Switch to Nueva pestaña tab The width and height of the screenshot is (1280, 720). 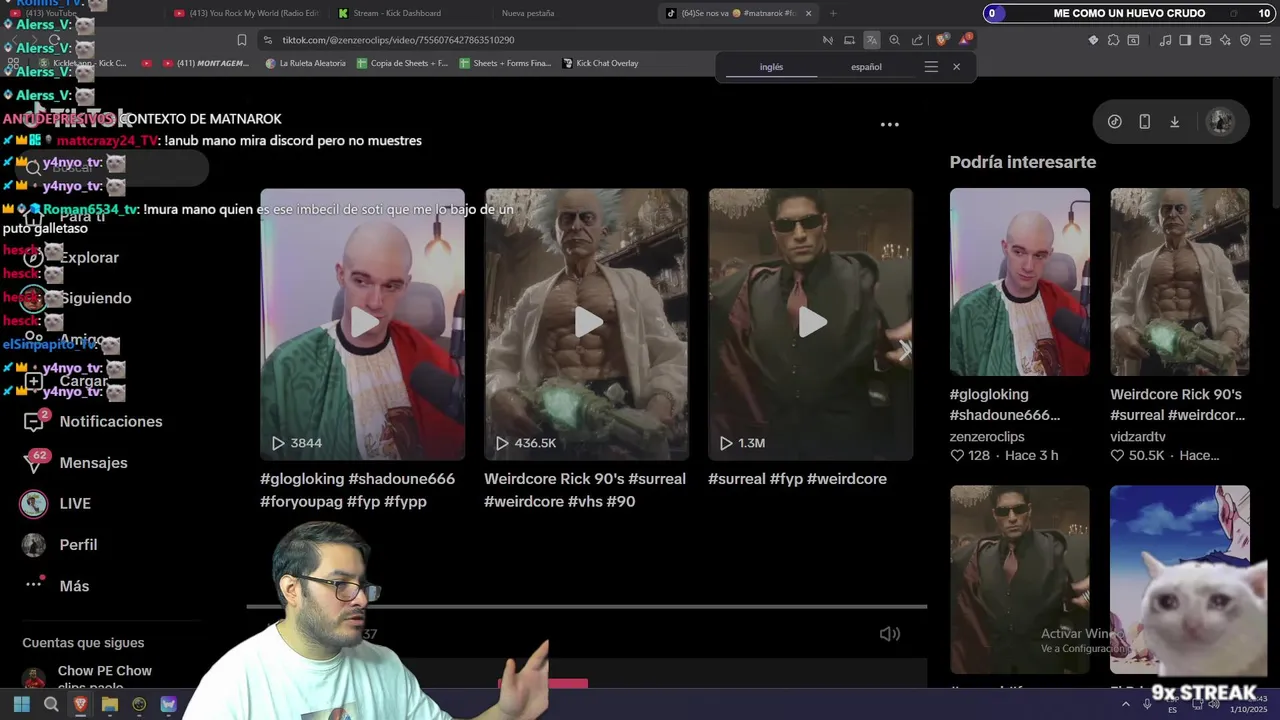click(528, 13)
